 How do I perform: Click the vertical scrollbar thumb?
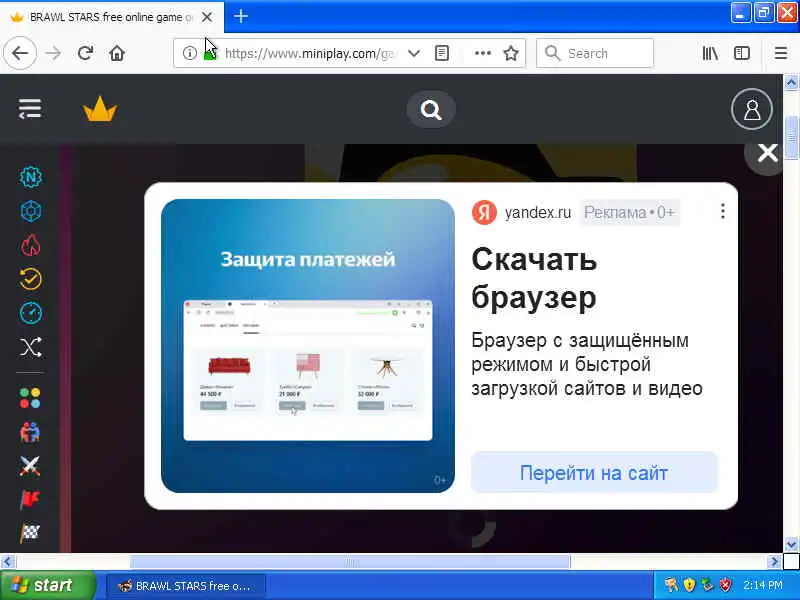(x=791, y=137)
